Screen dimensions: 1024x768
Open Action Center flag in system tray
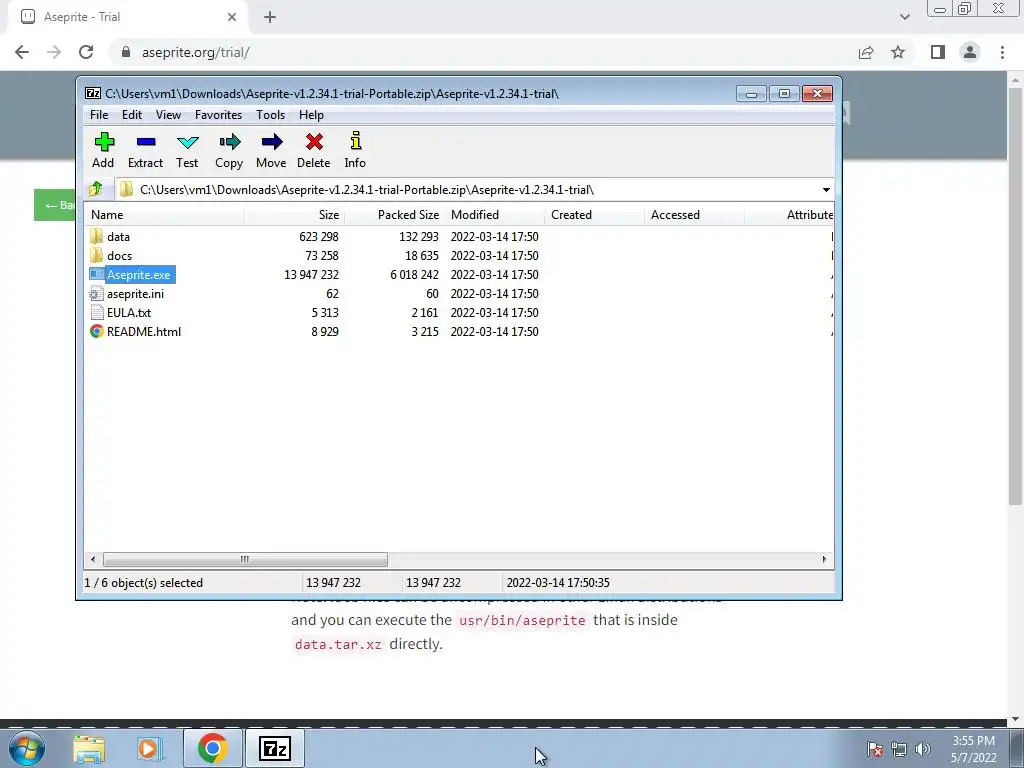(x=875, y=749)
